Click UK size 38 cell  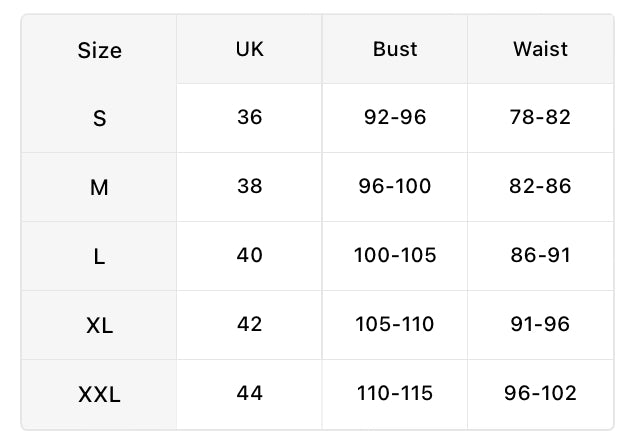249,186
